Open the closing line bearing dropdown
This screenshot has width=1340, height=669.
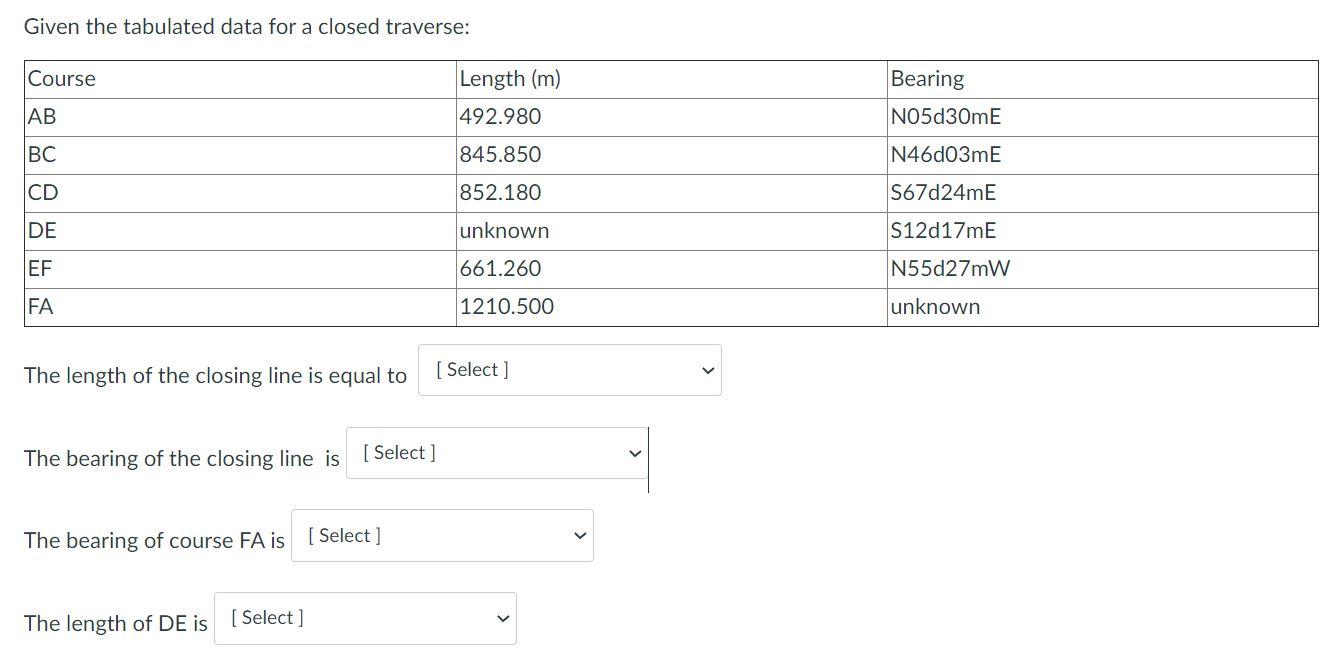pyautogui.click(x=497, y=452)
